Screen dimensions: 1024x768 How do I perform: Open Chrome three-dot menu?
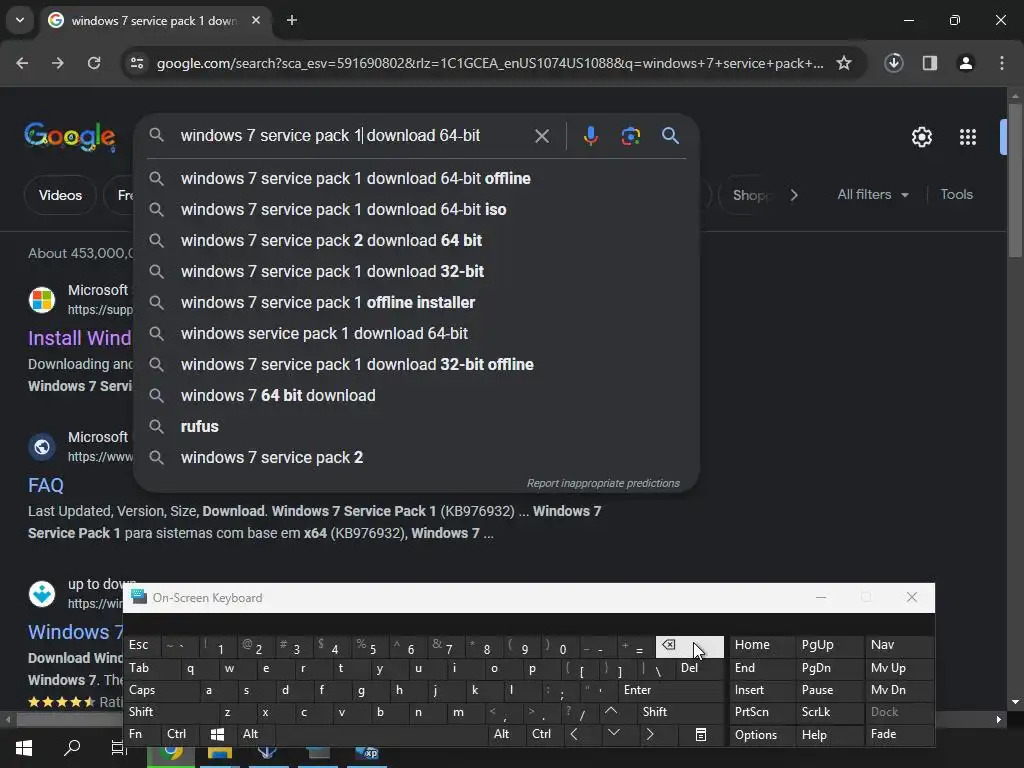tap(1002, 63)
